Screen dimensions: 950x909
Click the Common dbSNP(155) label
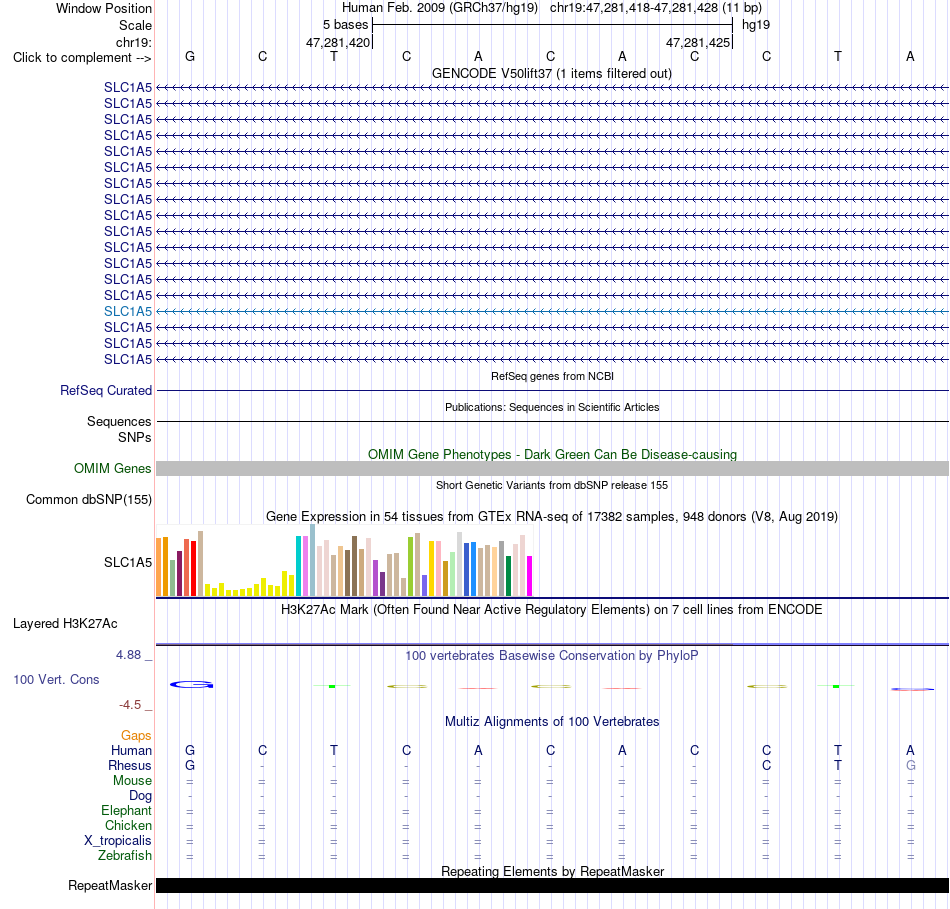88,499
